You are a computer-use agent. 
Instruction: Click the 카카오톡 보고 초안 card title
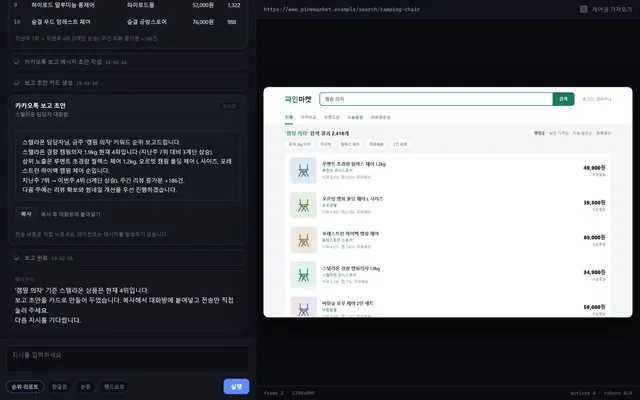point(40,106)
